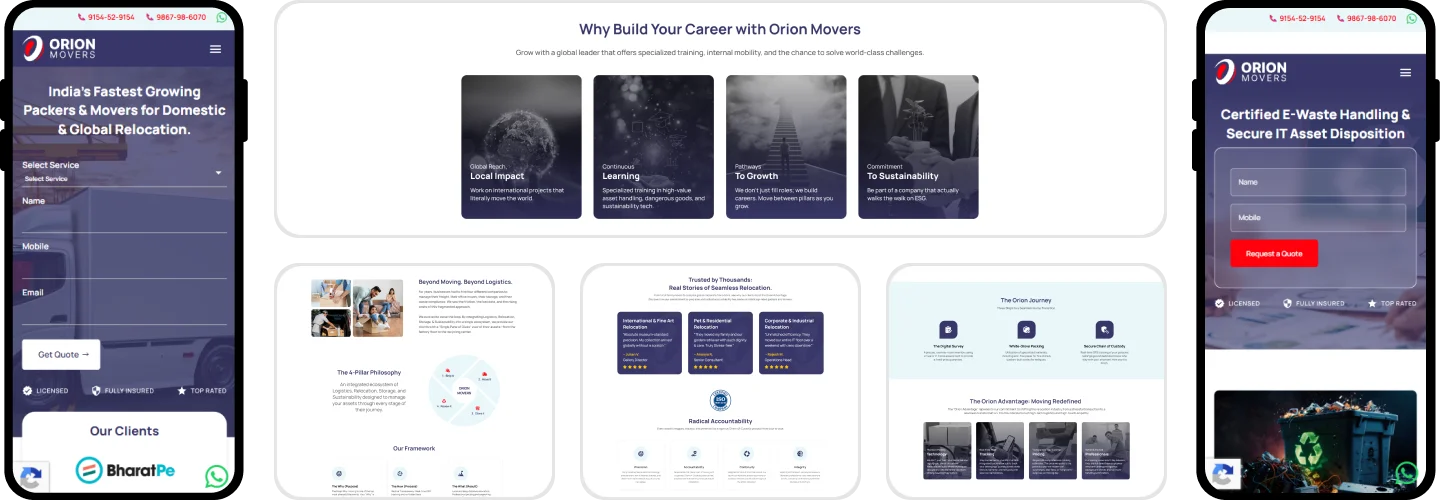Click the recycling bin image in right phone
Image resolution: width=1440 pixels, height=500 pixels.
[x=1315, y=440]
